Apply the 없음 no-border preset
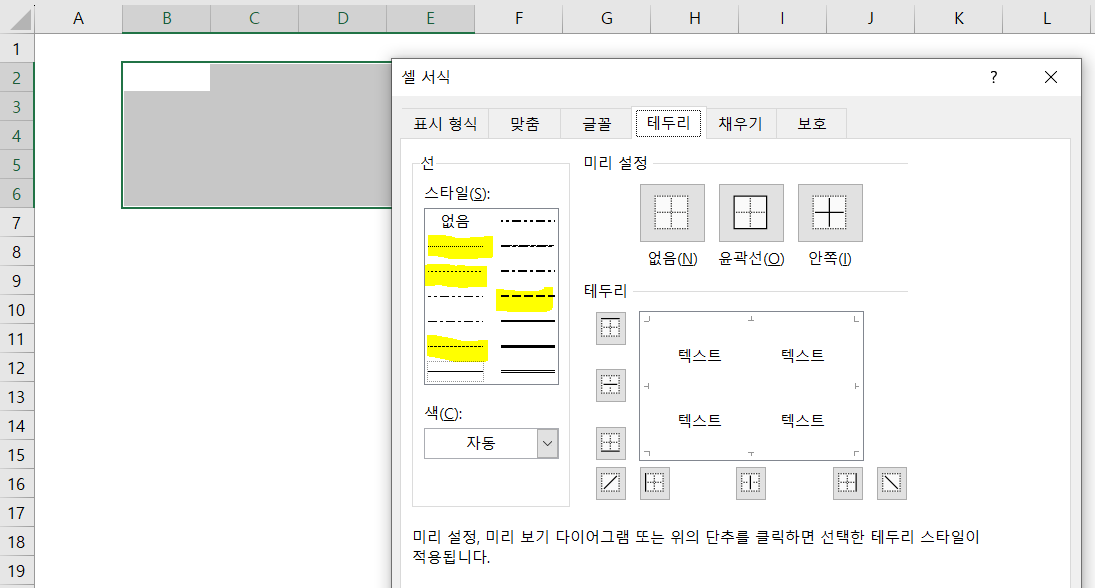 tap(672, 212)
